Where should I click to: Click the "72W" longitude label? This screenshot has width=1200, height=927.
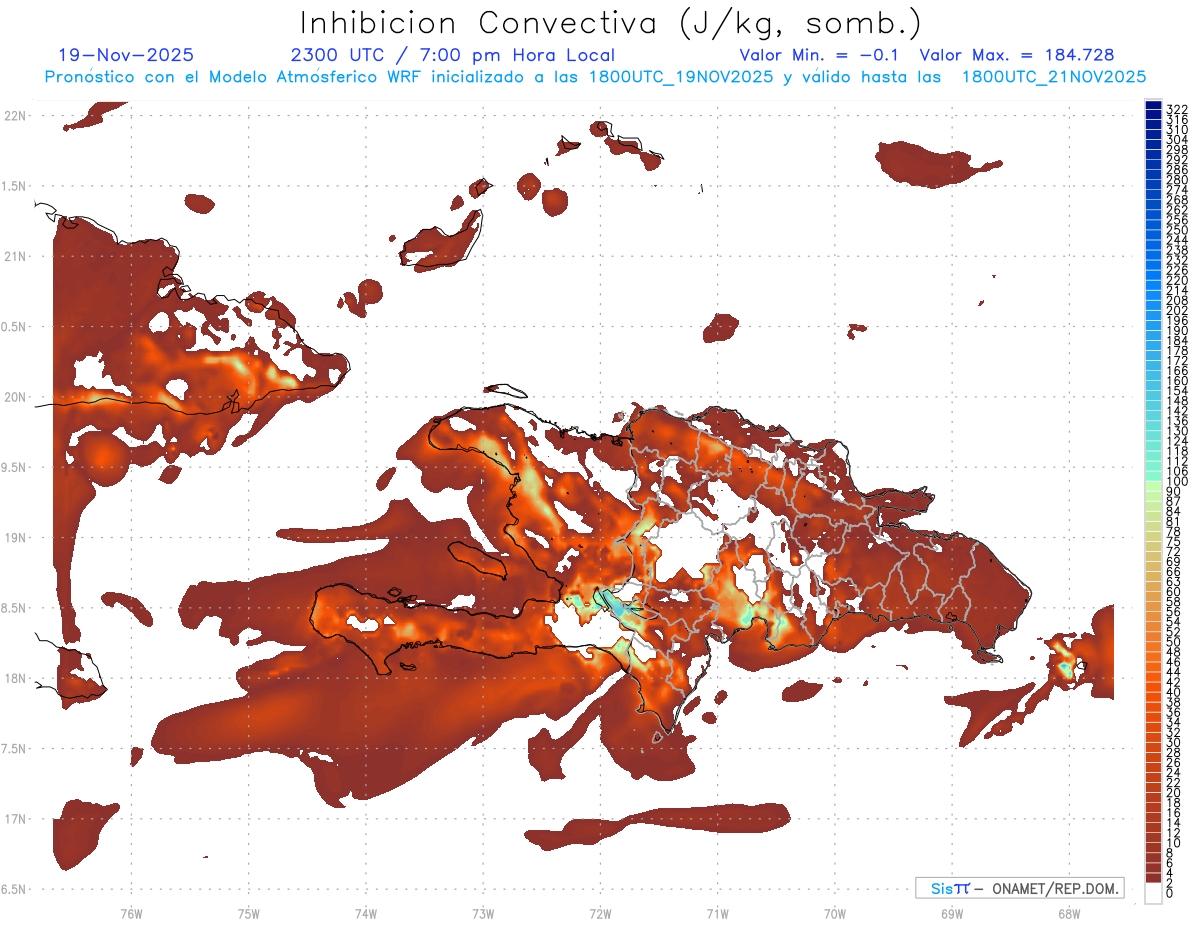pos(600,913)
